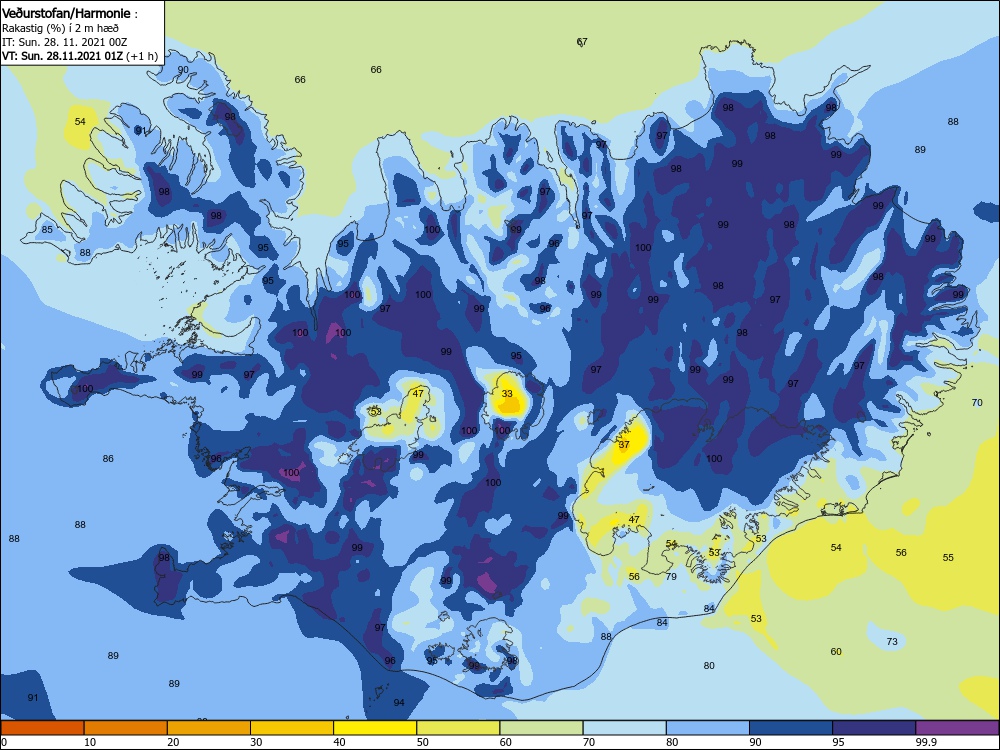The width and height of the screenshot is (1000, 750).
Task: Click the 'Rakastig (%) í 2 m hæð' label
Action: (60, 28)
